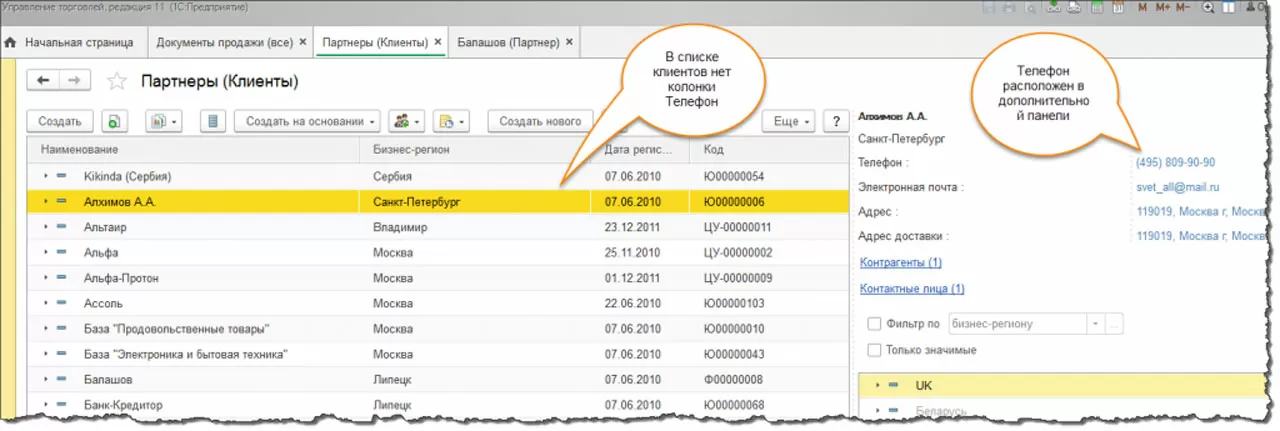Viewport: 1280px width, 431px height.
Task: Open the help question mark button
Action: point(836,121)
